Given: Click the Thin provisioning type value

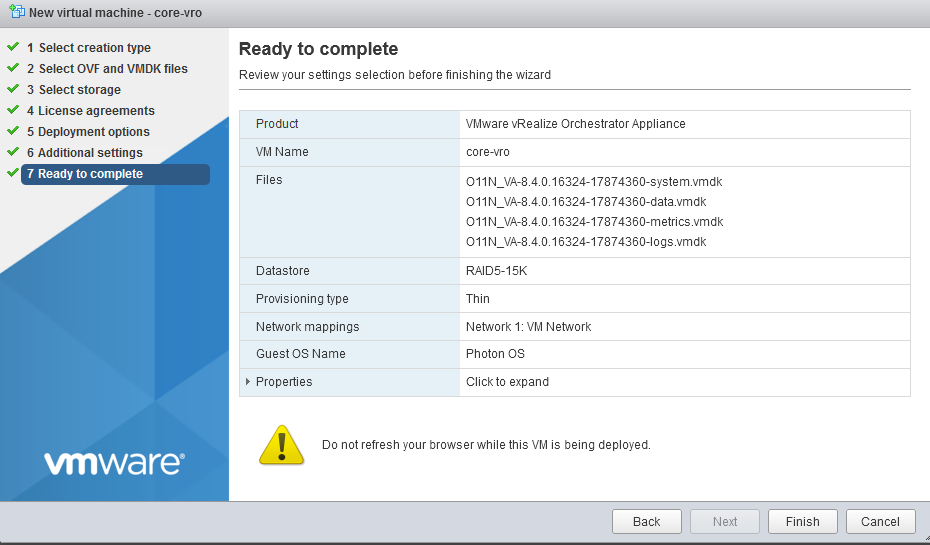Looking at the screenshot, I should pos(477,299).
